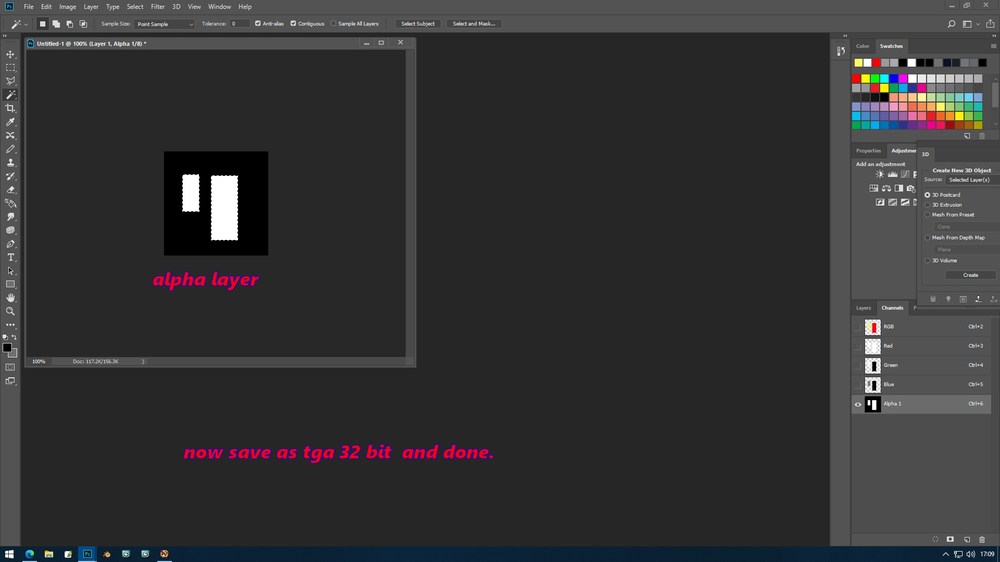Open the Source Selected Layer(s) dropdown
The height and width of the screenshot is (562, 1000).
(x=972, y=180)
